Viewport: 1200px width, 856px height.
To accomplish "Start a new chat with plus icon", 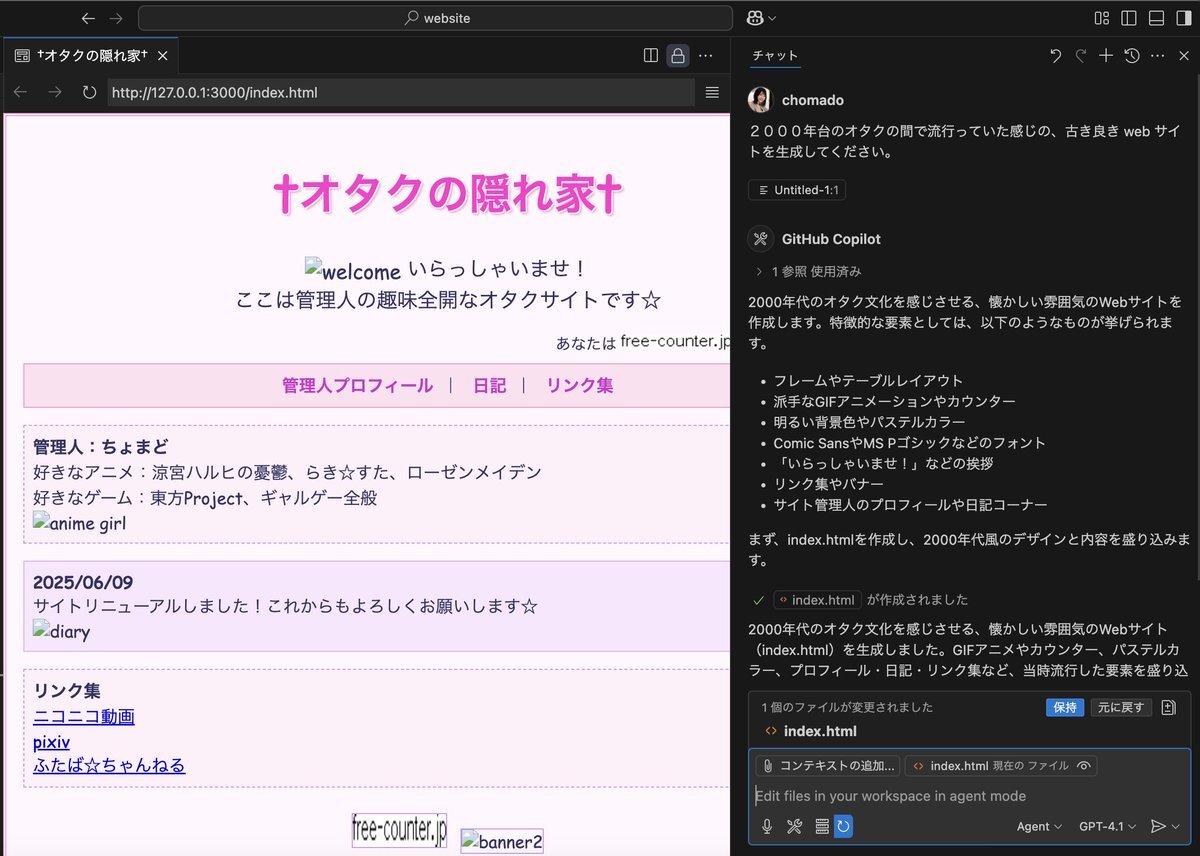I will (x=1106, y=56).
